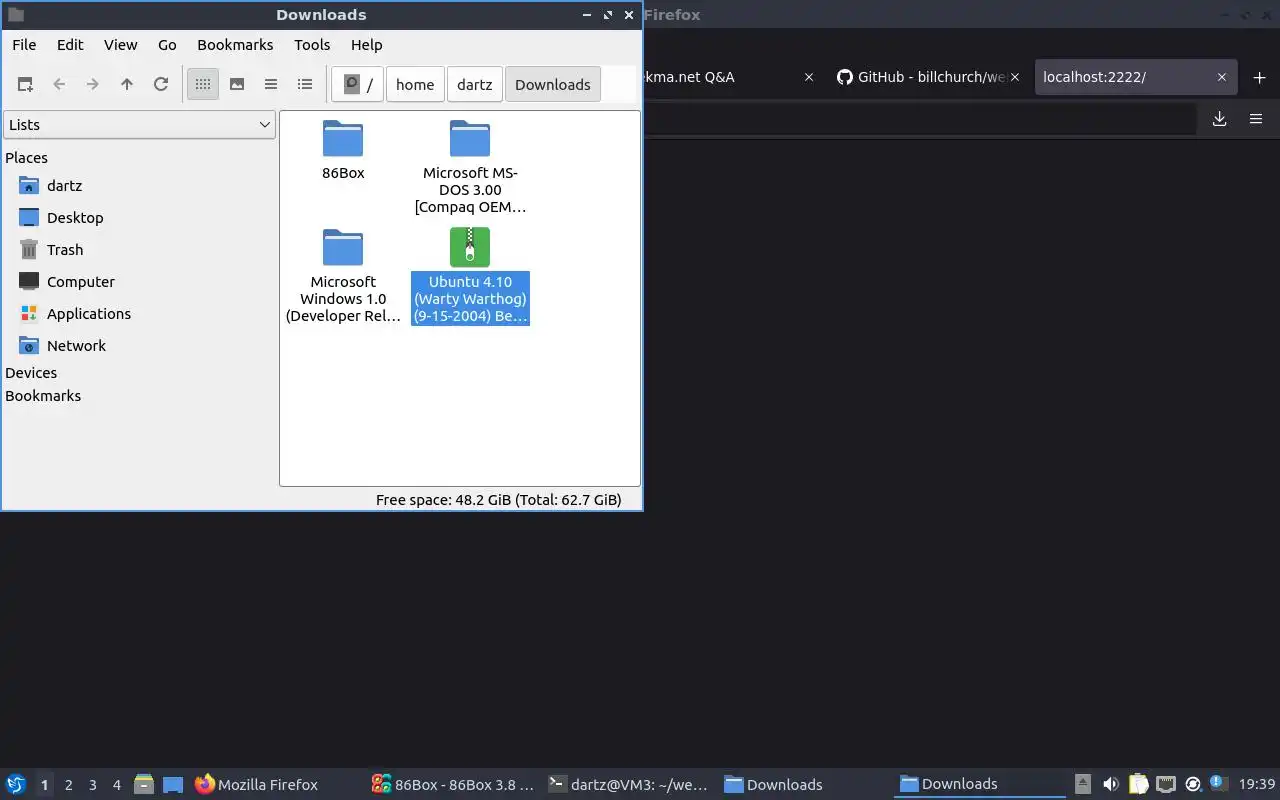Click the 'Downloads' path button
The image size is (1280, 800).
553,85
